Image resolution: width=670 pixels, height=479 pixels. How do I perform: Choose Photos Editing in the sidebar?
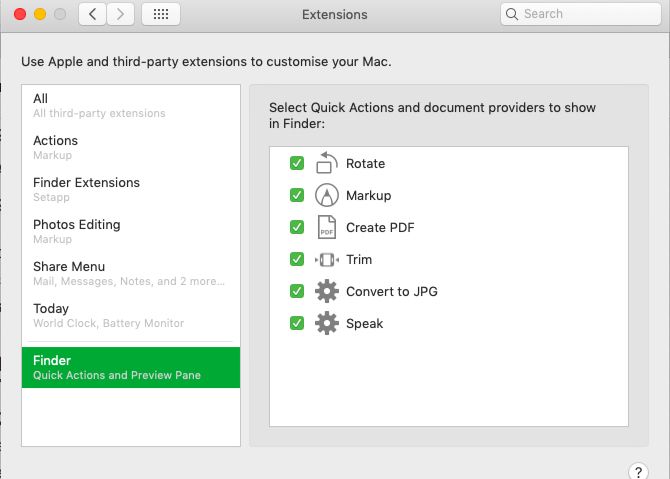[x=131, y=231]
